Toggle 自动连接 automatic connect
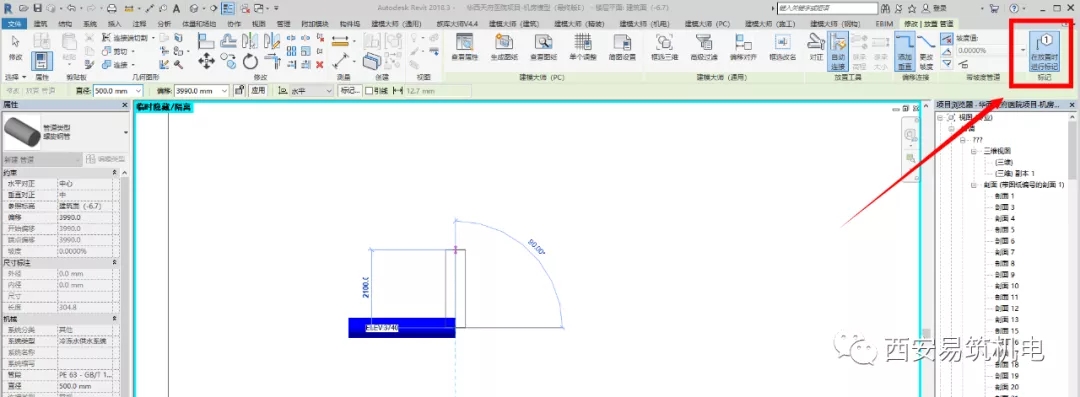This screenshot has height=397, width=1080. click(x=838, y=52)
